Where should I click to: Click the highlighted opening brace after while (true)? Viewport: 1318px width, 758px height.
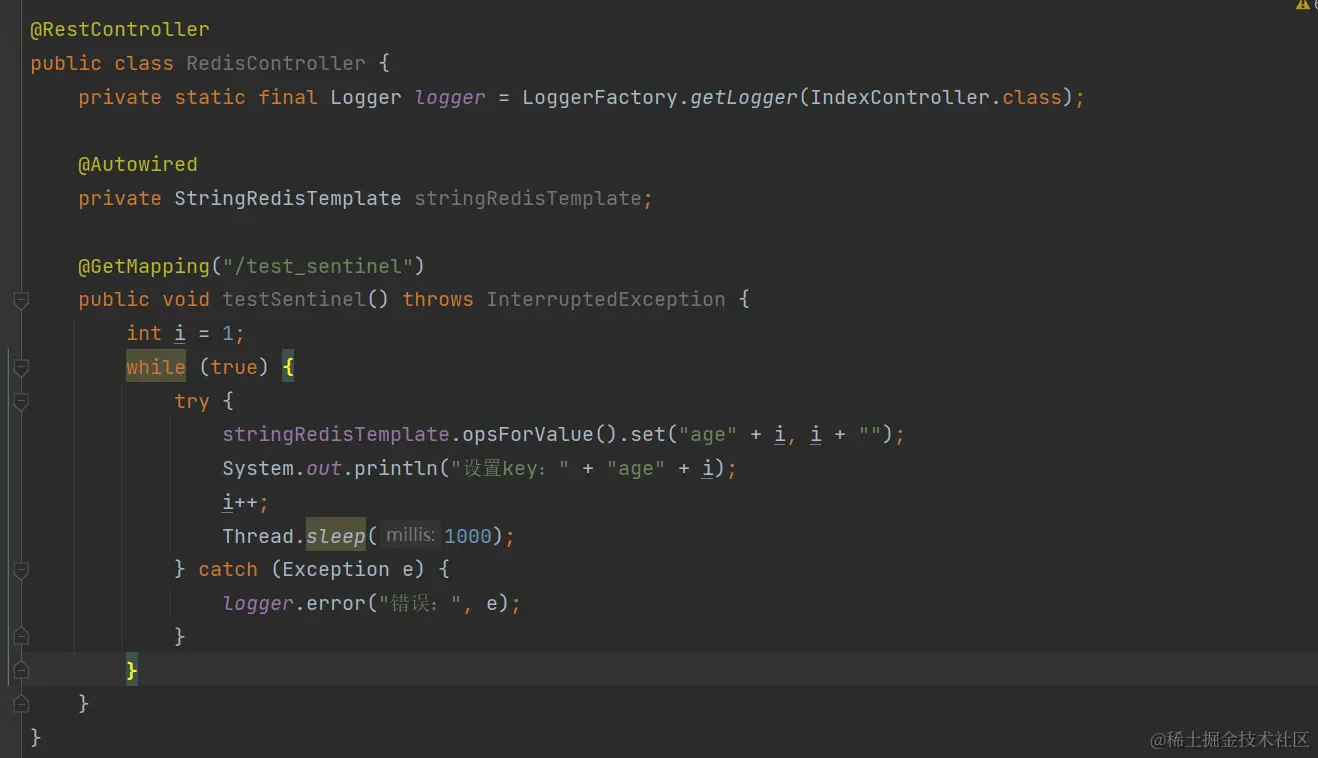[288, 367]
